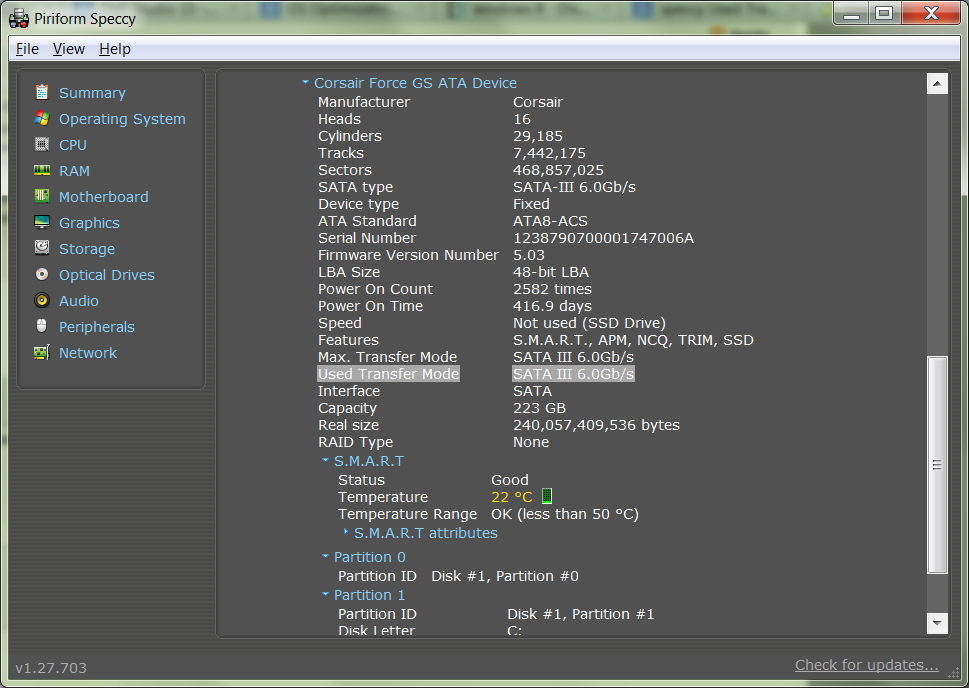The image size is (969, 688).
Task: Click the Operating System Windows flag icon
Action: 41,118
